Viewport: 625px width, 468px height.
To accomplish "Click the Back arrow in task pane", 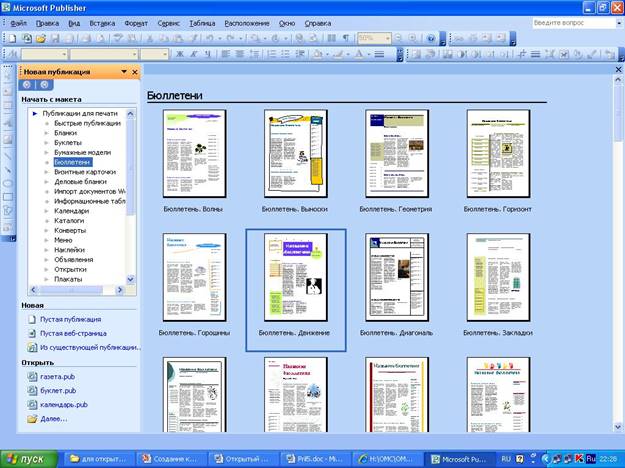I will click(x=27, y=85).
